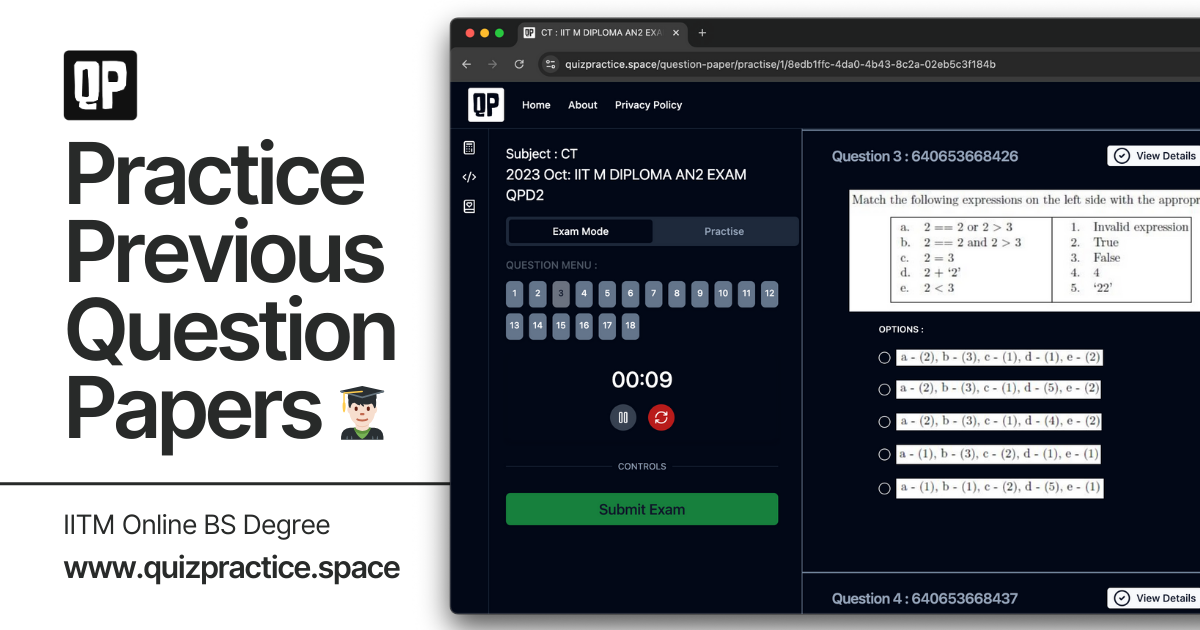1200x630 pixels.
Task: Click the QP logo in the navbar
Action: pyautogui.click(x=486, y=105)
